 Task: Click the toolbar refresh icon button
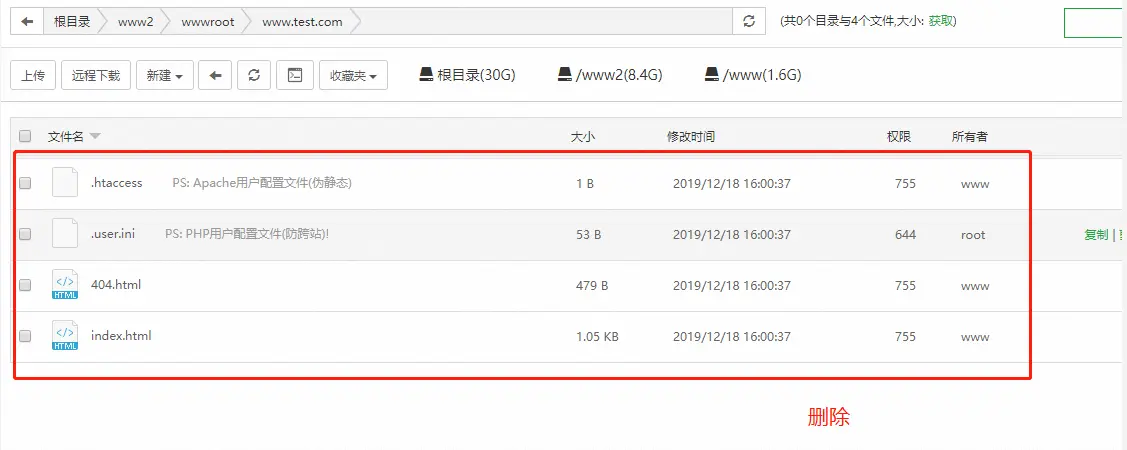click(254, 75)
